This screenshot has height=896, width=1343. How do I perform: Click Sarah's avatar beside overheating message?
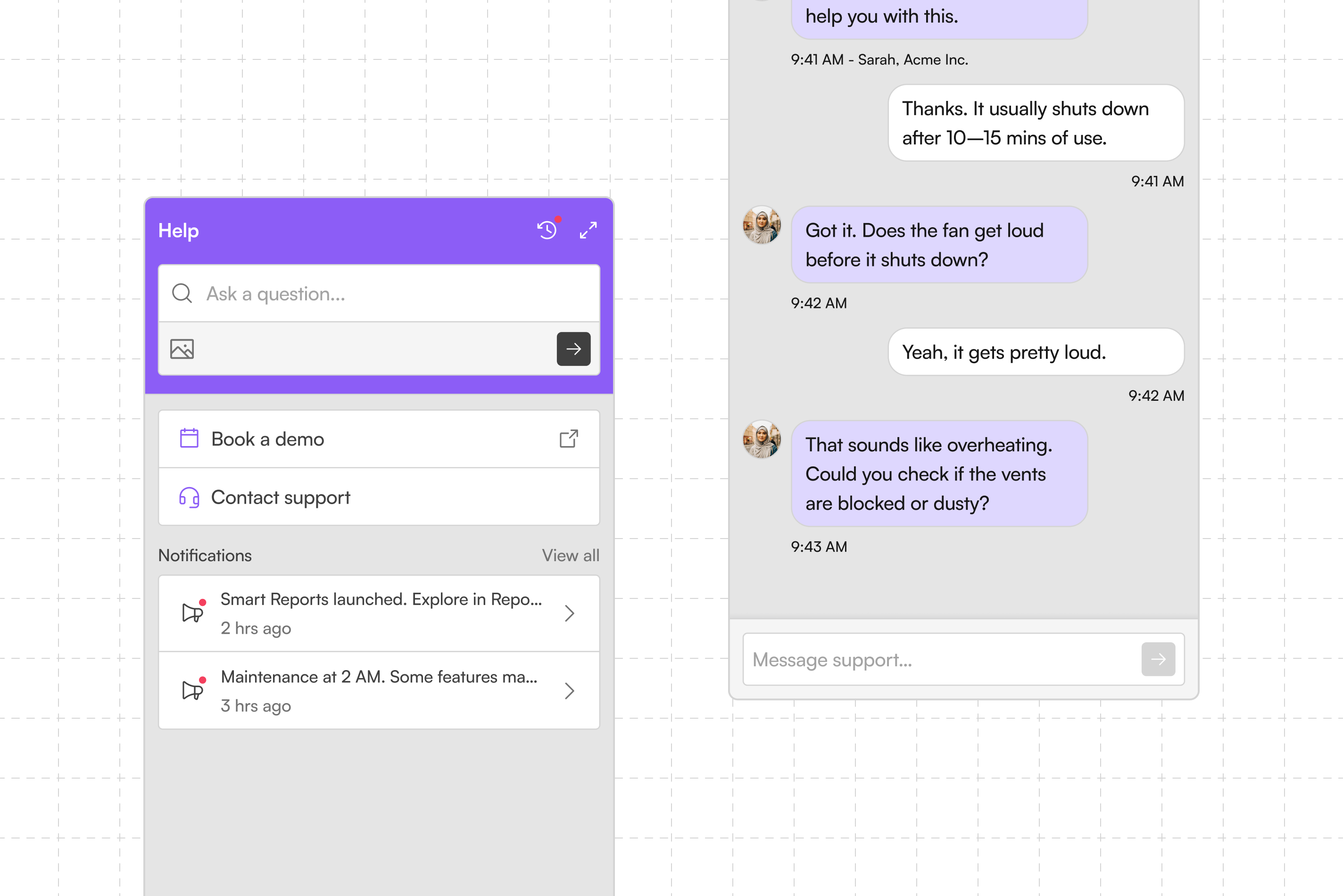tap(762, 440)
